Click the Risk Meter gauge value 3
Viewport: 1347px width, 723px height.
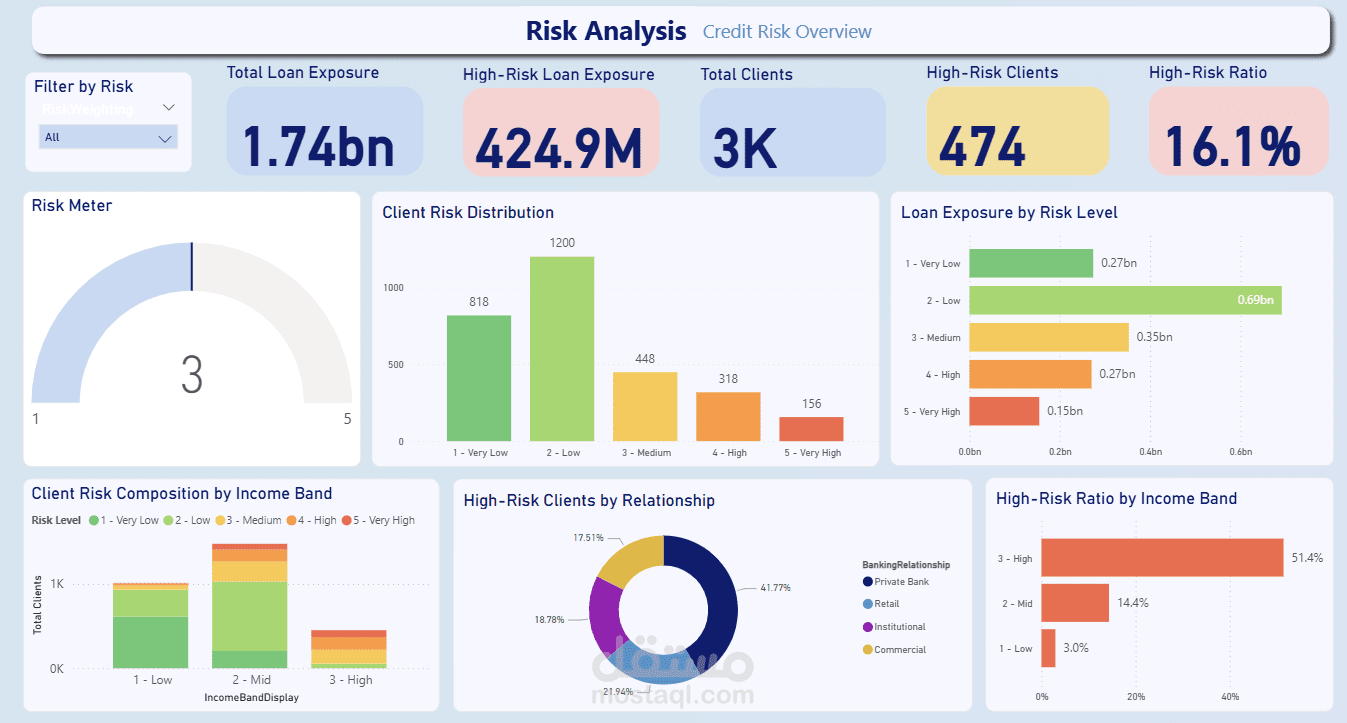[192, 375]
